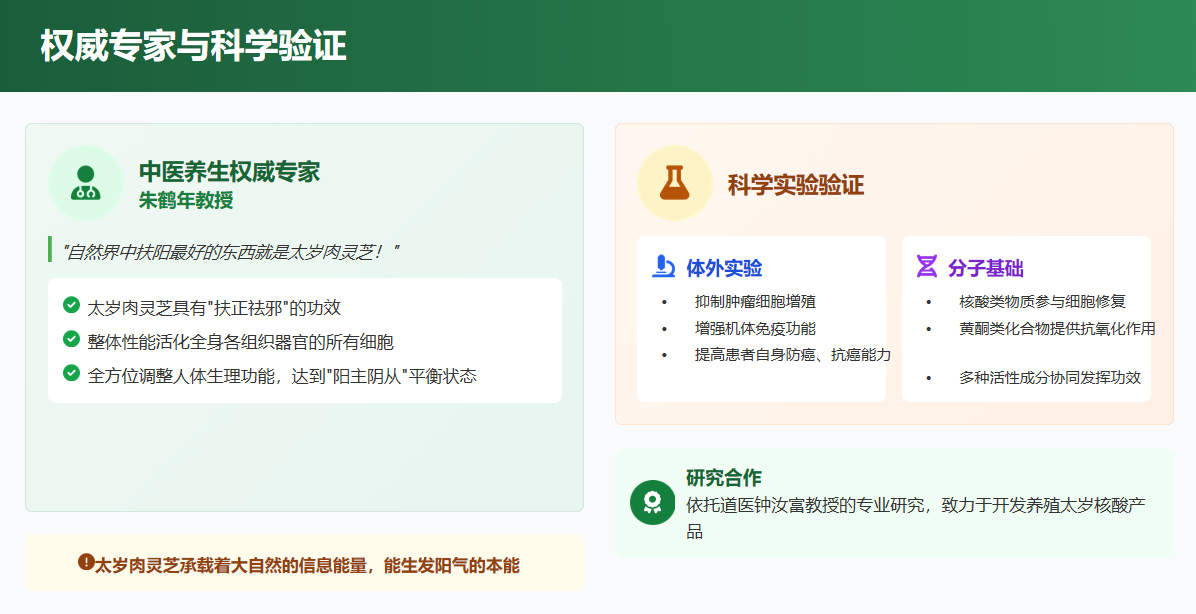1196x614 pixels.
Task: Click the bullet 核酸类物质参与细胞修复
Action: [1043, 301]
